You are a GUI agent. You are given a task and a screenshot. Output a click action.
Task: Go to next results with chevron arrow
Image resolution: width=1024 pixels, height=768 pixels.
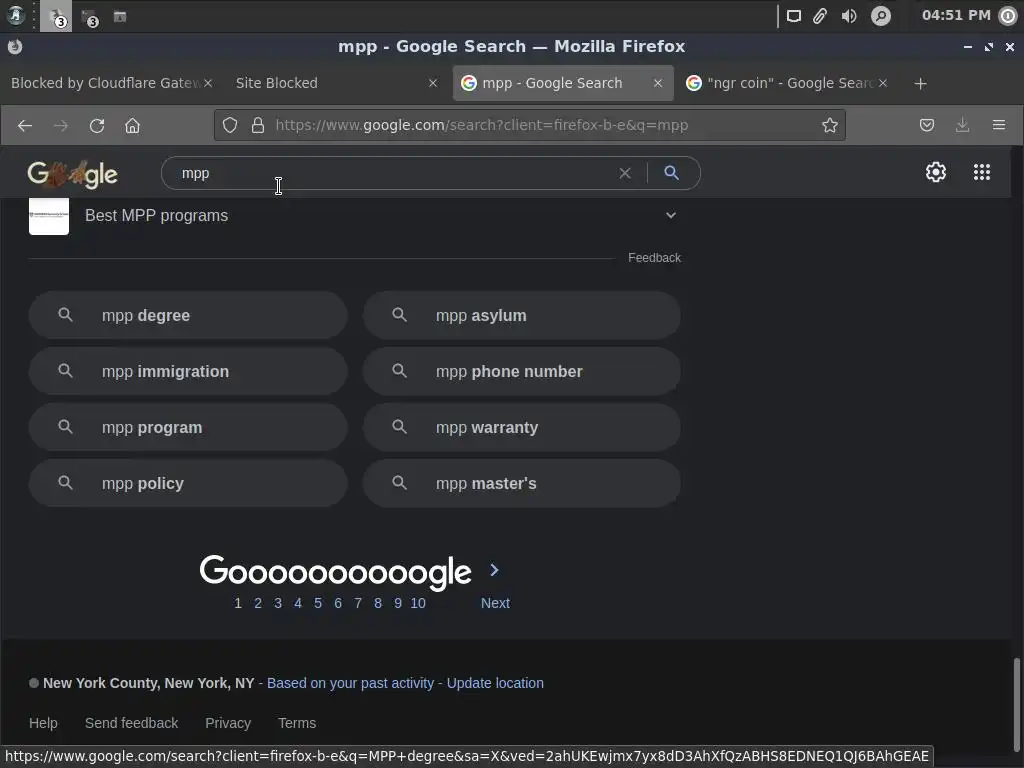coord(494,570)
